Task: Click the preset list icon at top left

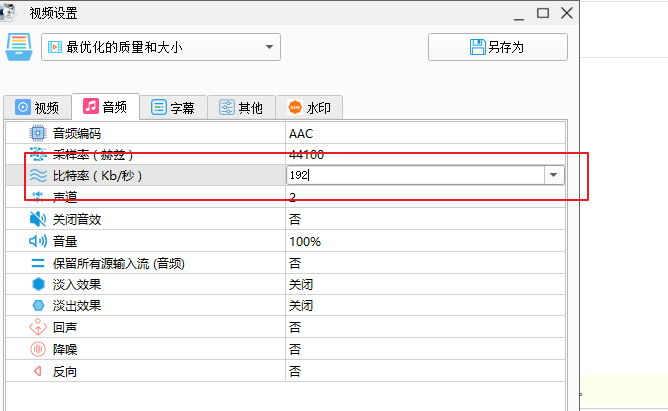Action: 19,47
